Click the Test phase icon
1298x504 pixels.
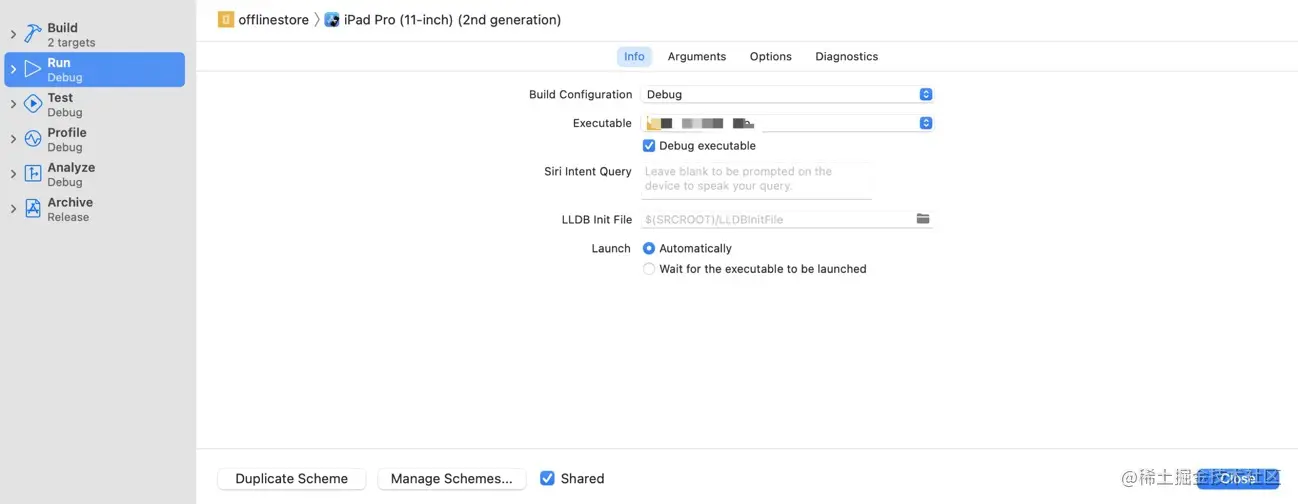coord(33,104)
